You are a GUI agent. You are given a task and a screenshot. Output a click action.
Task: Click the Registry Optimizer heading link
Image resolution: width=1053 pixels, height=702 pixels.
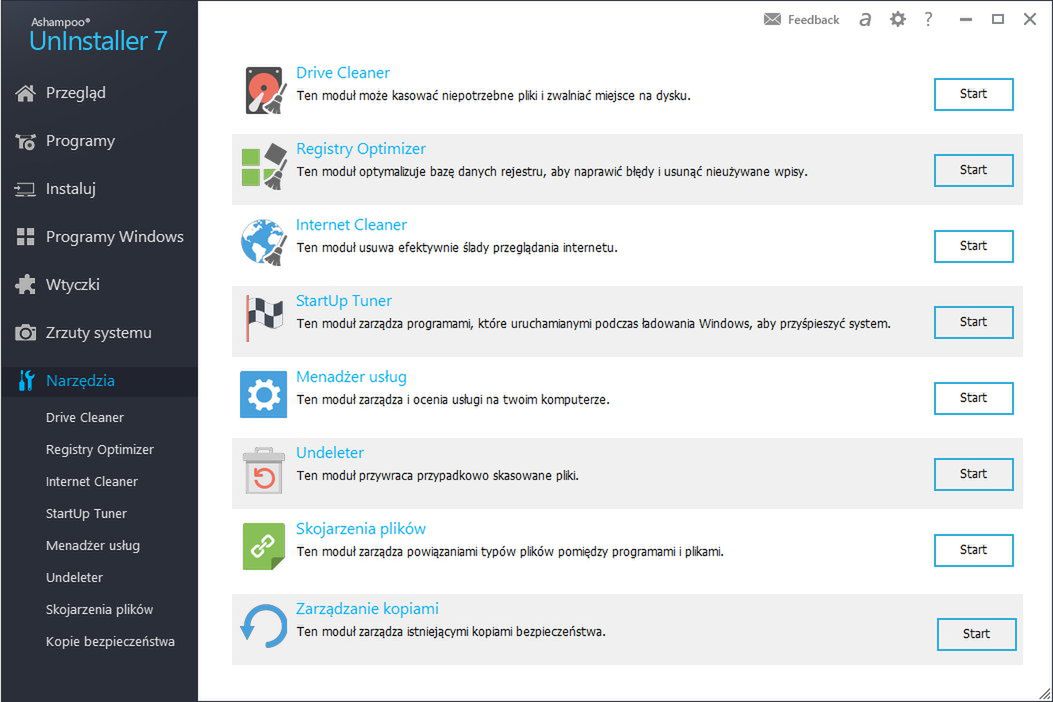[x=361, y=148]
